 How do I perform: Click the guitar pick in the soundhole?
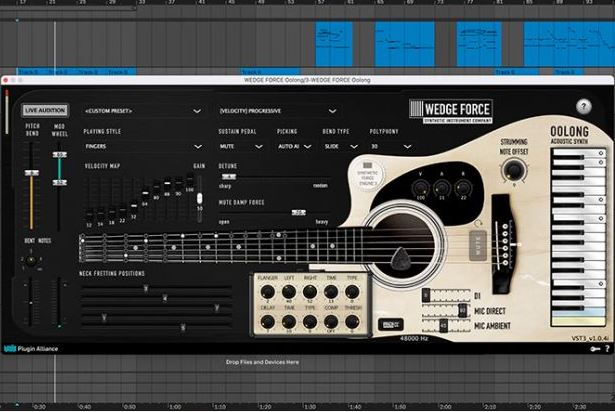400,259
